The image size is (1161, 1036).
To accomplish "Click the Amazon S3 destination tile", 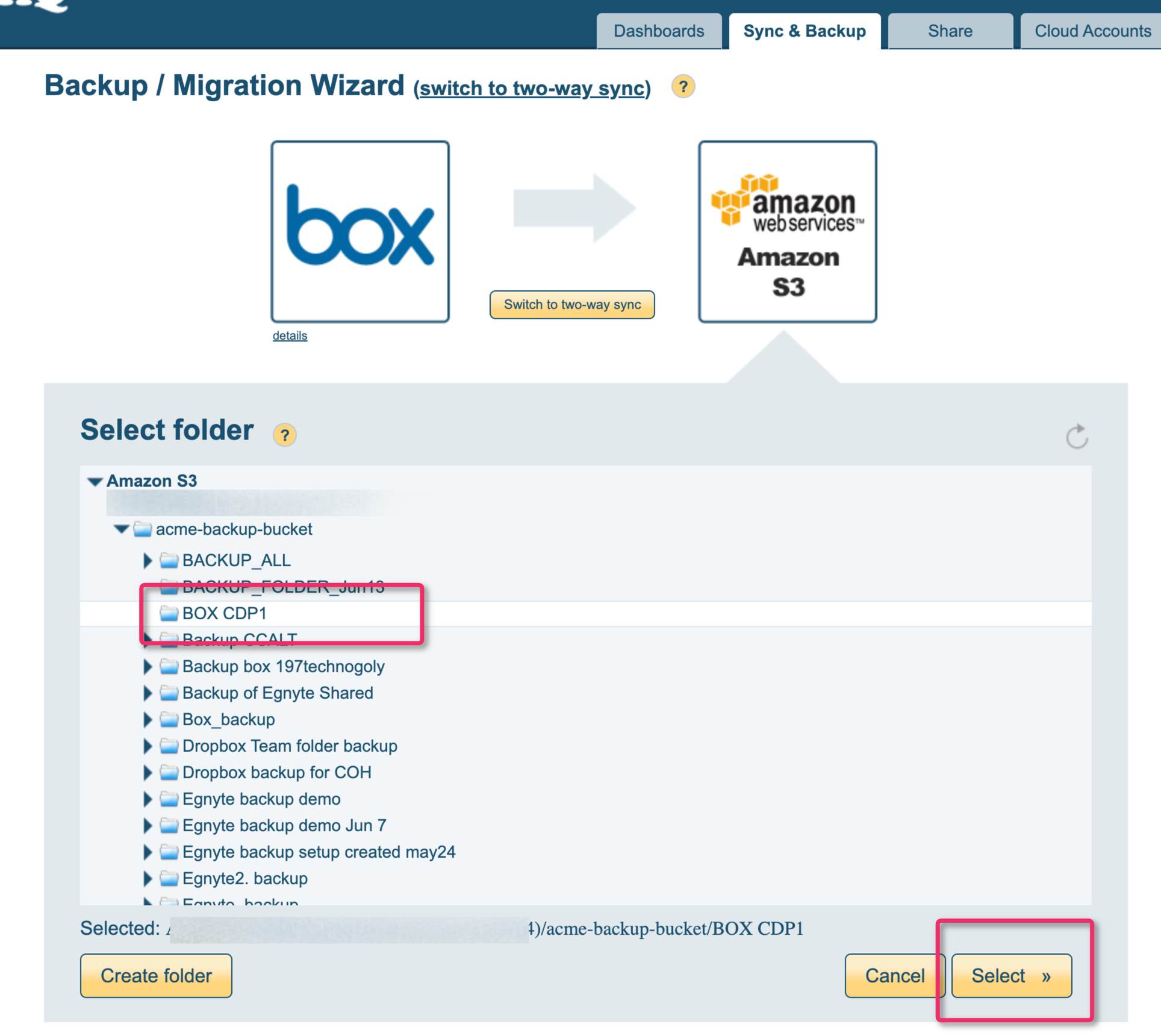I will tap(788, 232).
